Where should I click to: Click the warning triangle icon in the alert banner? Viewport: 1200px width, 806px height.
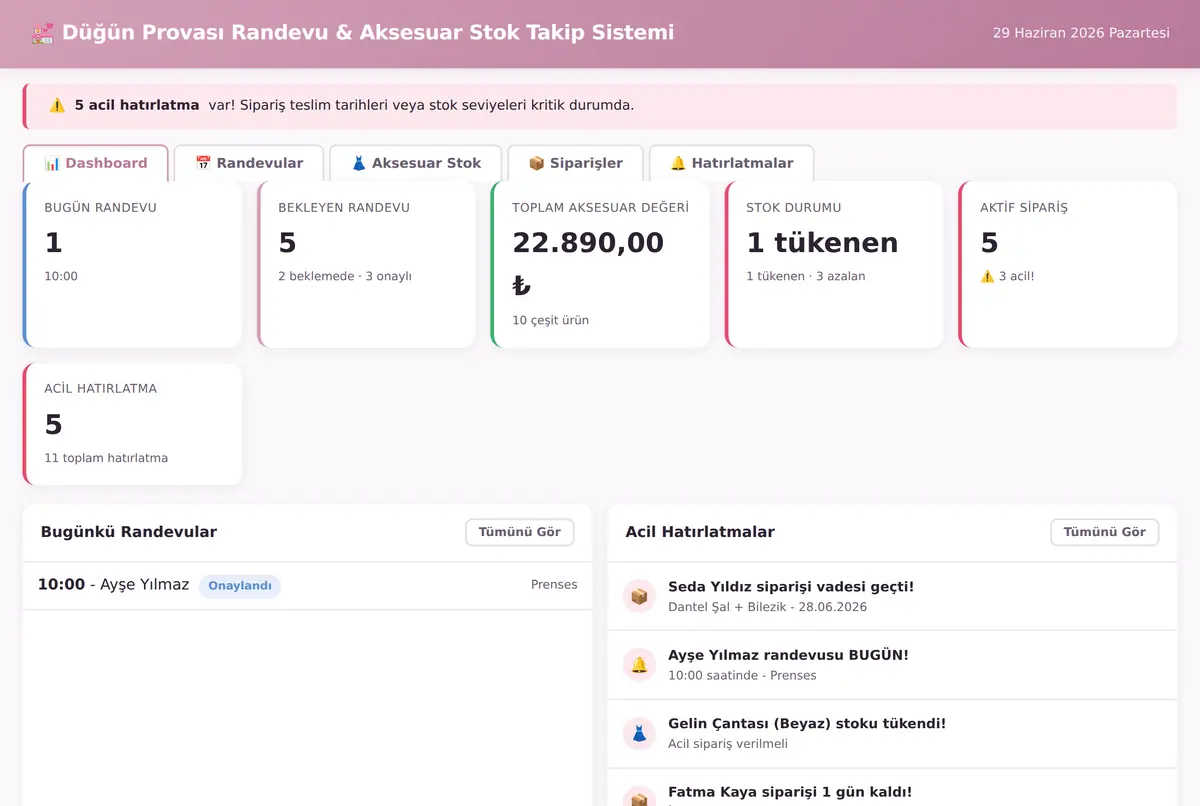click(x=57, y=105)
